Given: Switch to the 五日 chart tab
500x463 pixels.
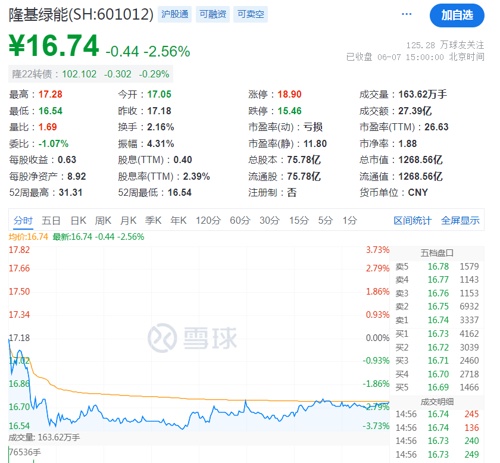Looking at the screenshot, I should (51, 221).
